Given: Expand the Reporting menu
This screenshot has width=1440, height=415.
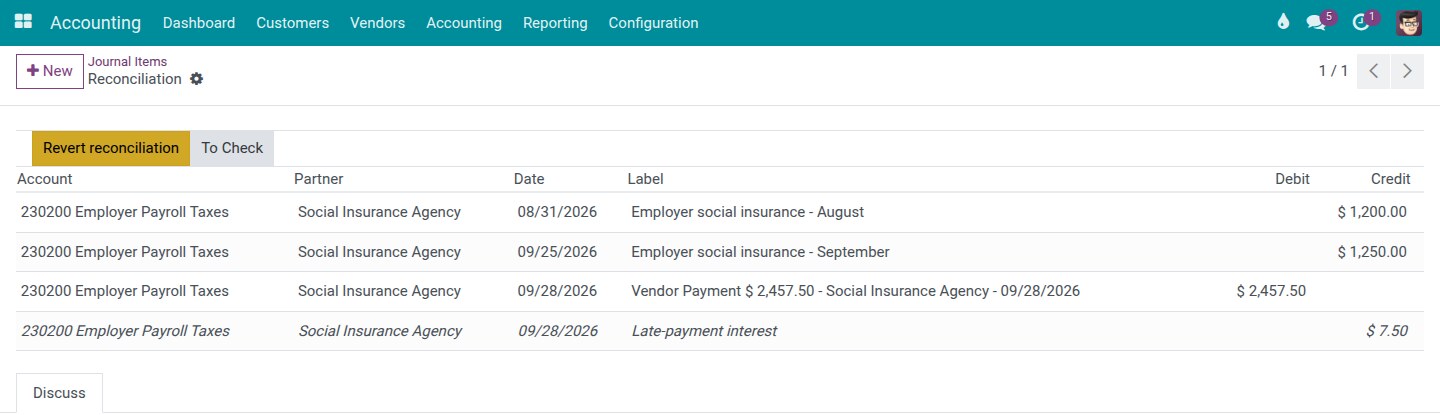Looking at the screenshot, I should [555, 22].
